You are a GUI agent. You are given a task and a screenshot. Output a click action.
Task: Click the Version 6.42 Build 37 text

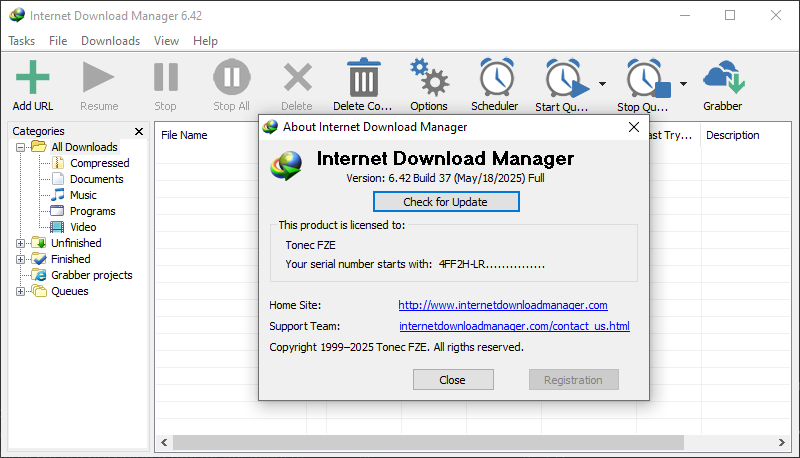coord(445,178)
